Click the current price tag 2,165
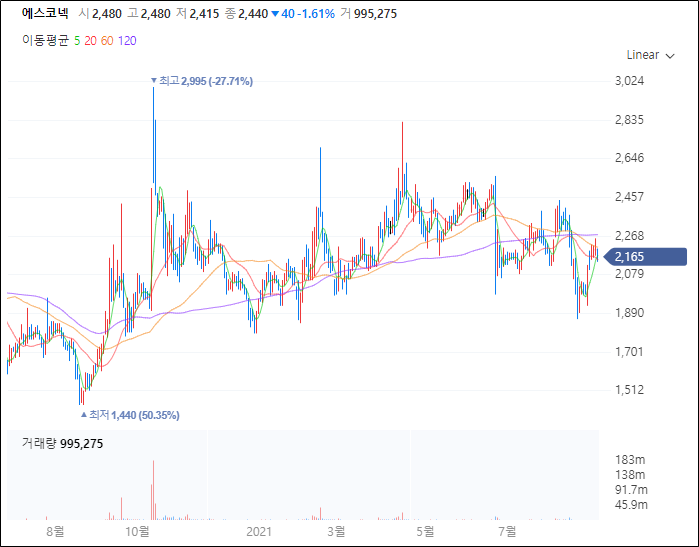699x547 pixels. [x=645, y=257]
